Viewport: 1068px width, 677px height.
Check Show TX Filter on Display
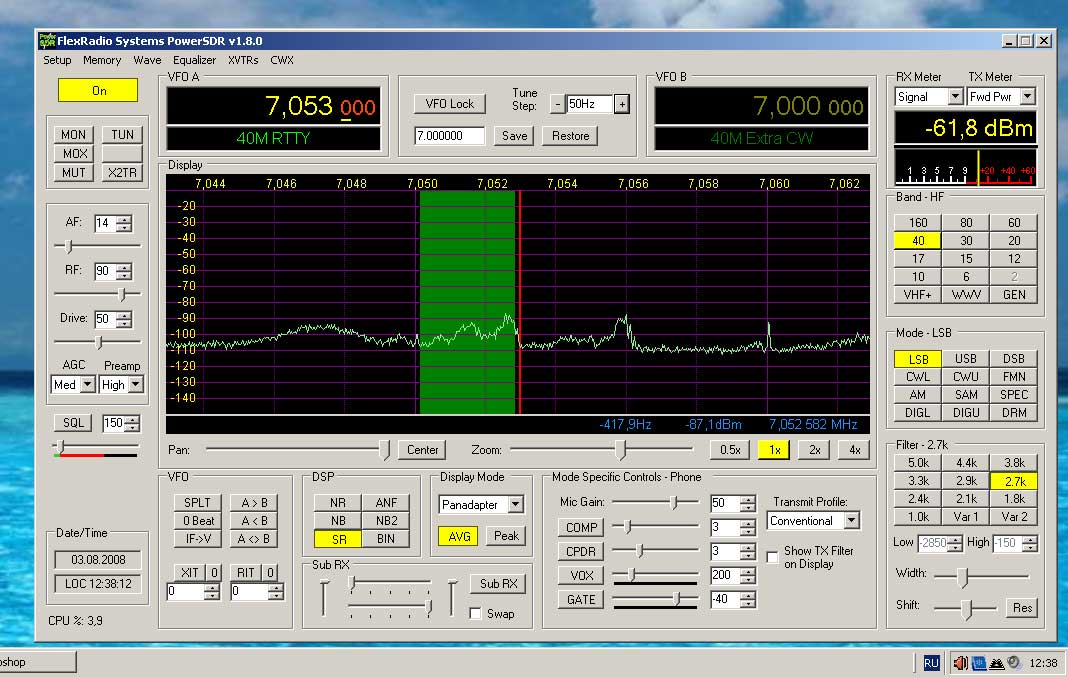pos(772,557)
